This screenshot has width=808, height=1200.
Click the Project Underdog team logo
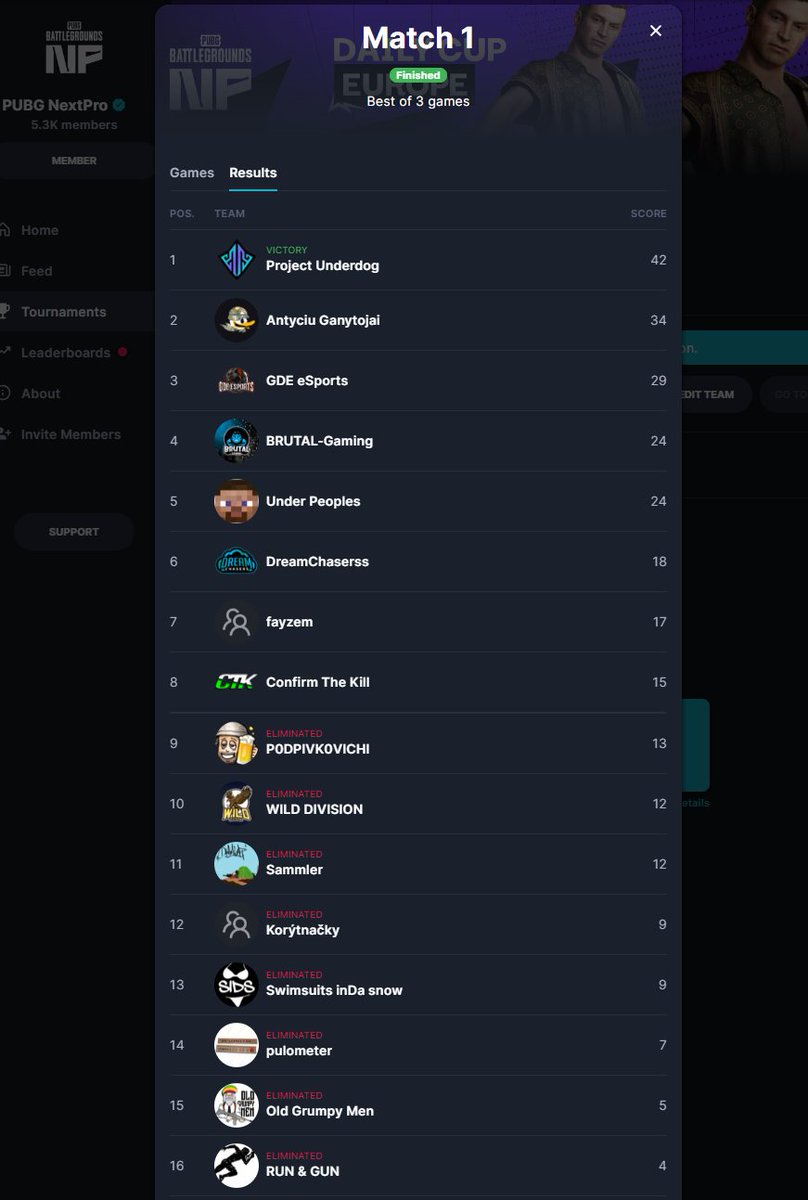236,260
